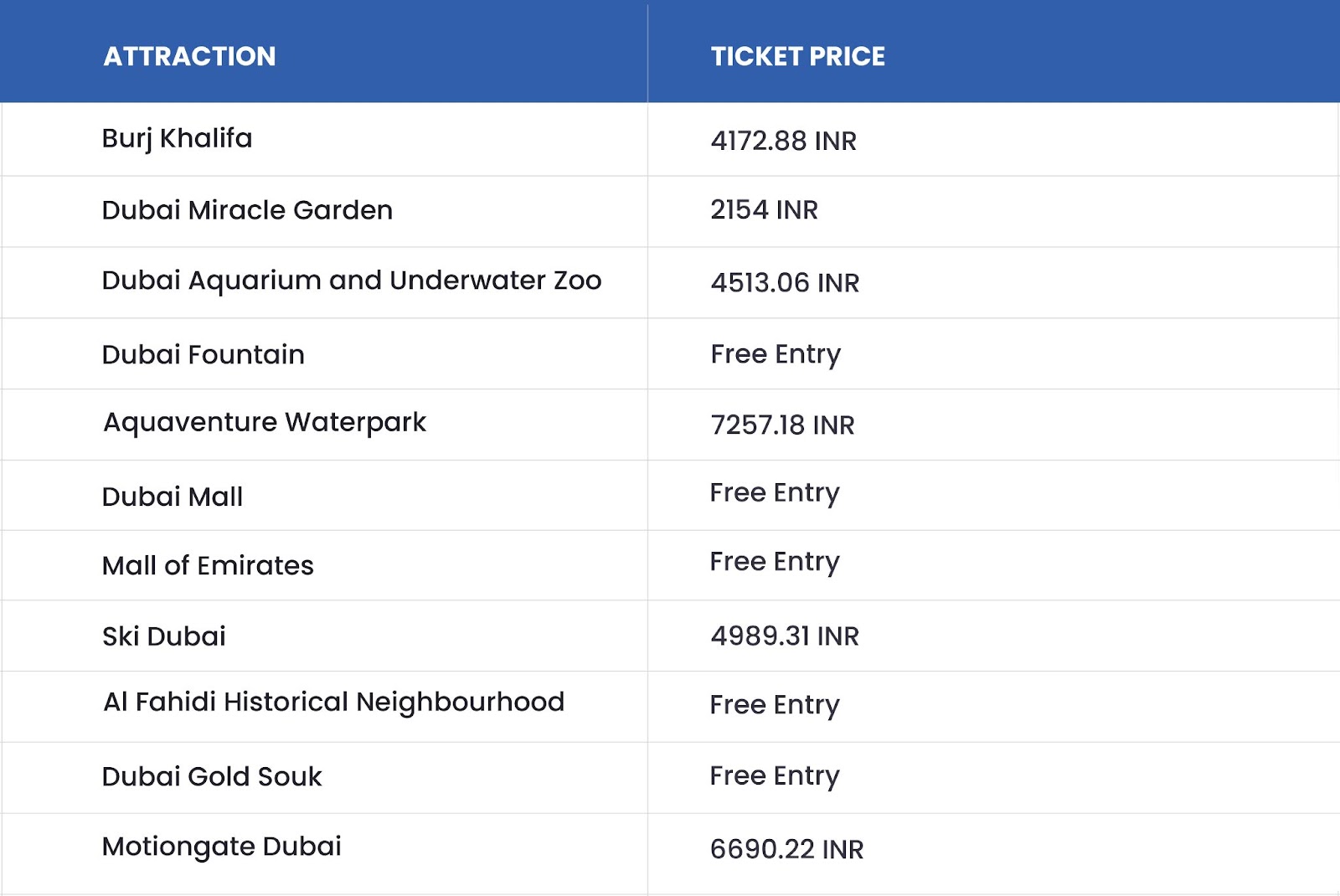Click Al Fahidi Historical Neighbourhood text
The image size is (1340, 896).
click(334, 702)
